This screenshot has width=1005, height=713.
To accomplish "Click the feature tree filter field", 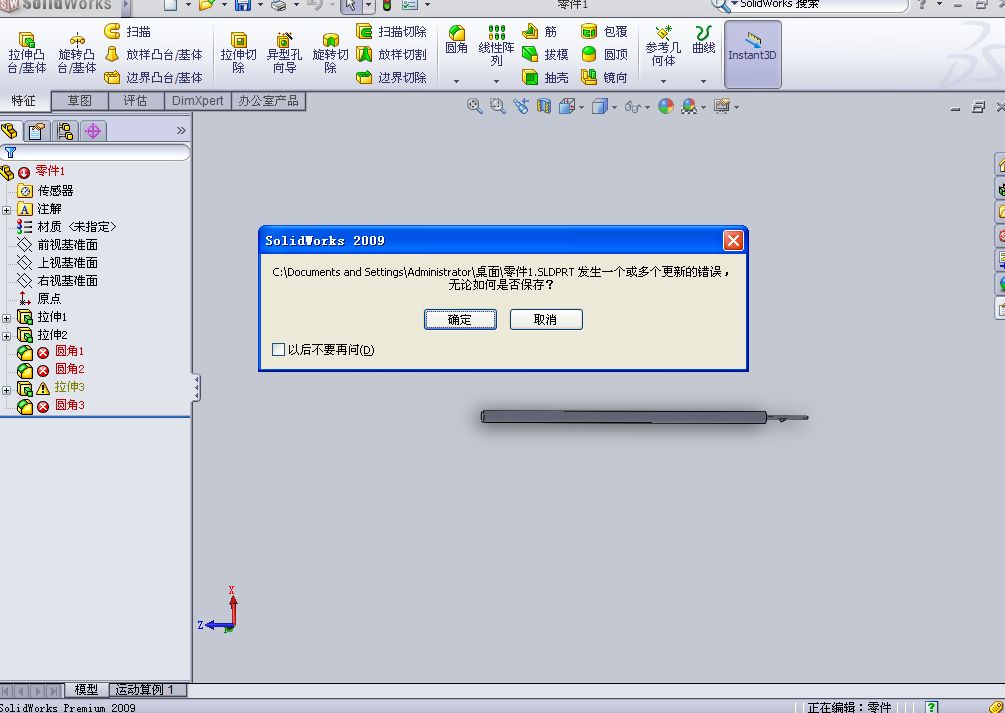I will point(95,152).
